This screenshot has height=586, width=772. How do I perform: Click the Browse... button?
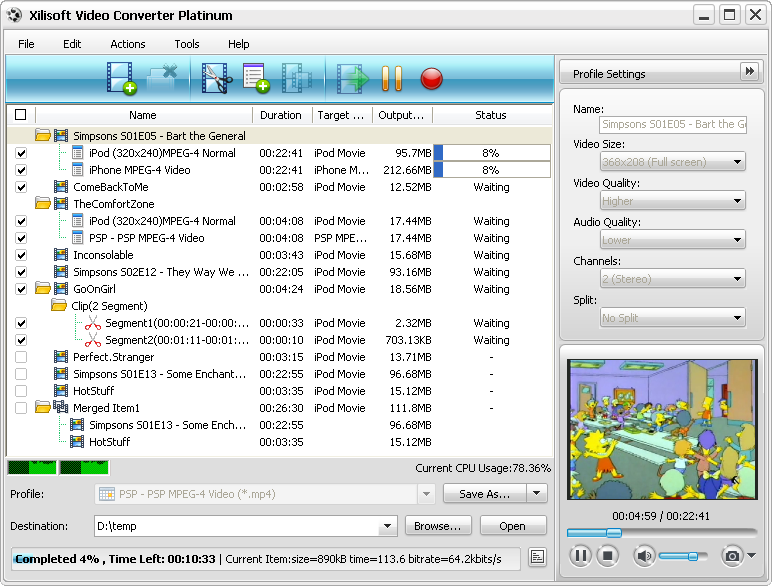pyautogui.click(x=438, y=526)
